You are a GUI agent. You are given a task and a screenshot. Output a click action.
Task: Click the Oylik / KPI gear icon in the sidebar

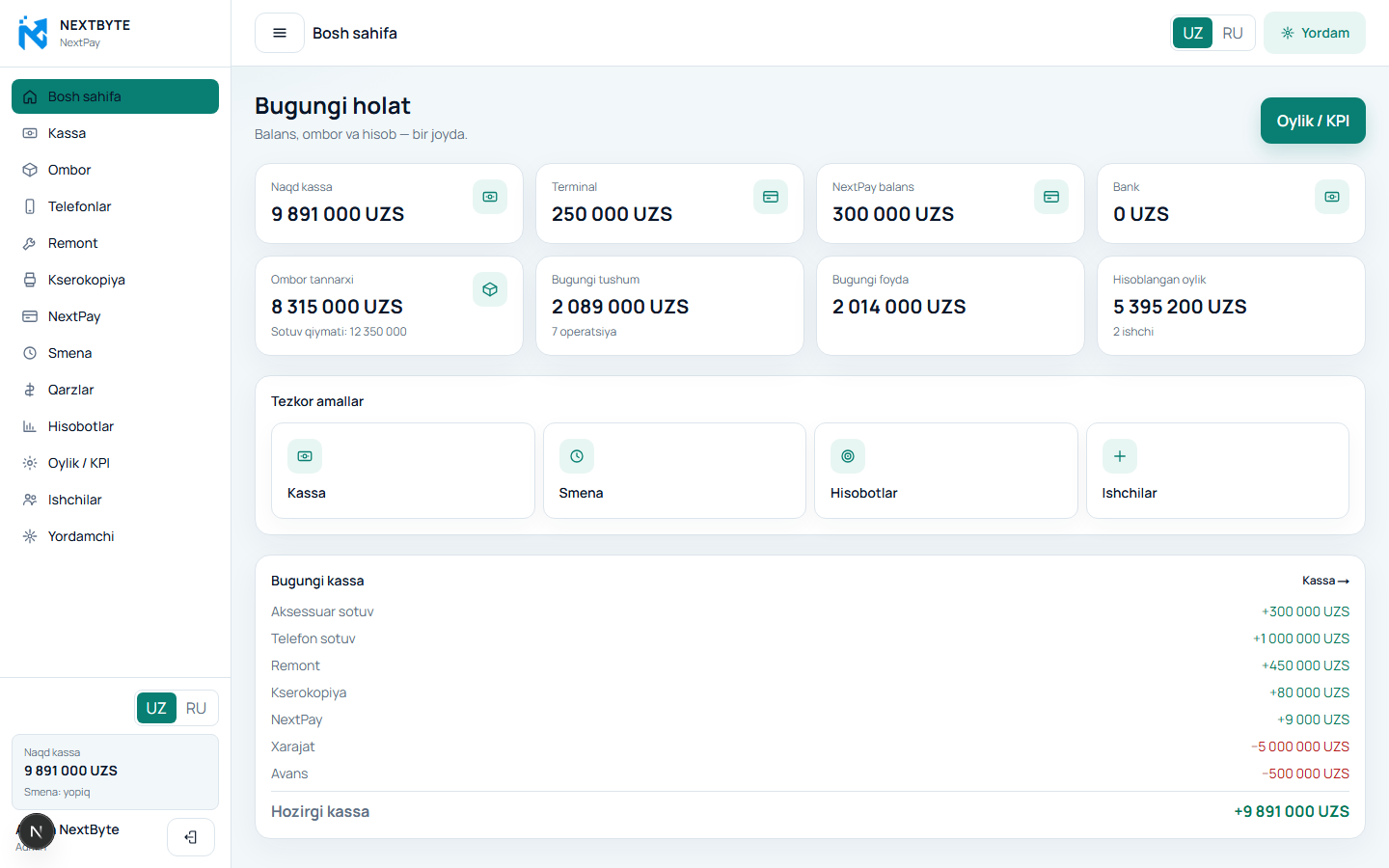point(30,463)
